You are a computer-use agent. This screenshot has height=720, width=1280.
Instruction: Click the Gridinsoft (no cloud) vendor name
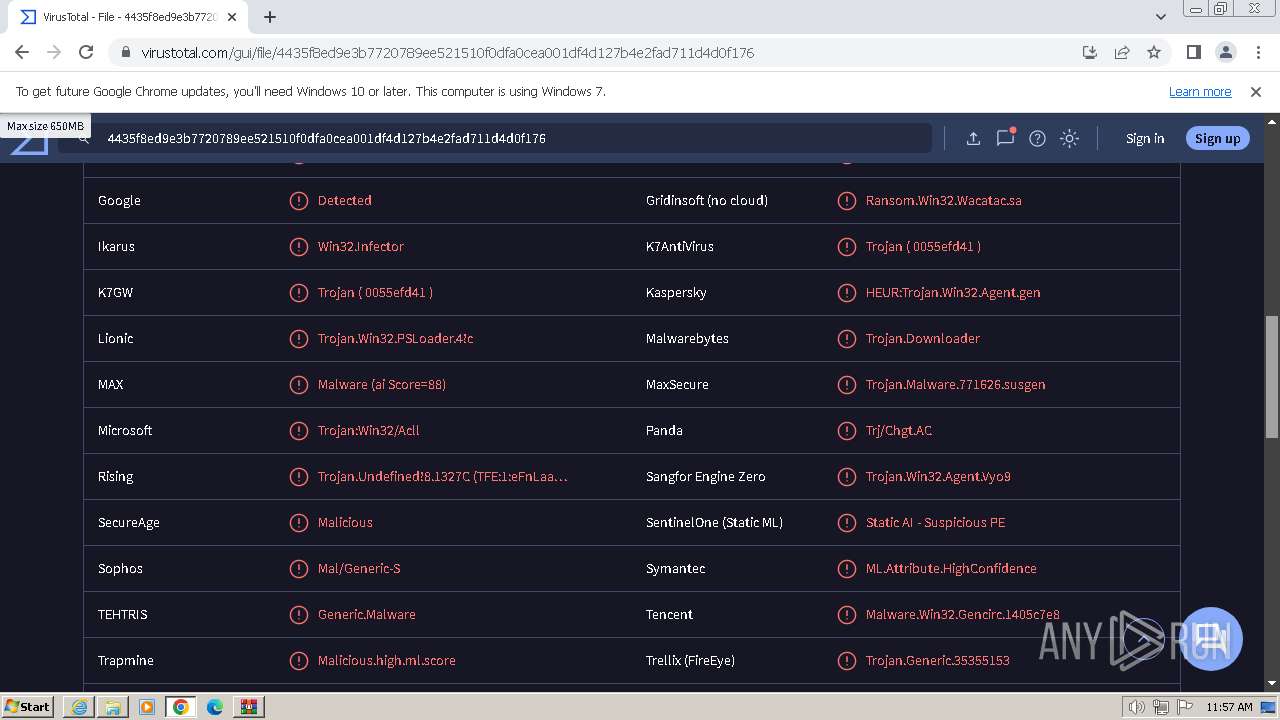(707, 200)
